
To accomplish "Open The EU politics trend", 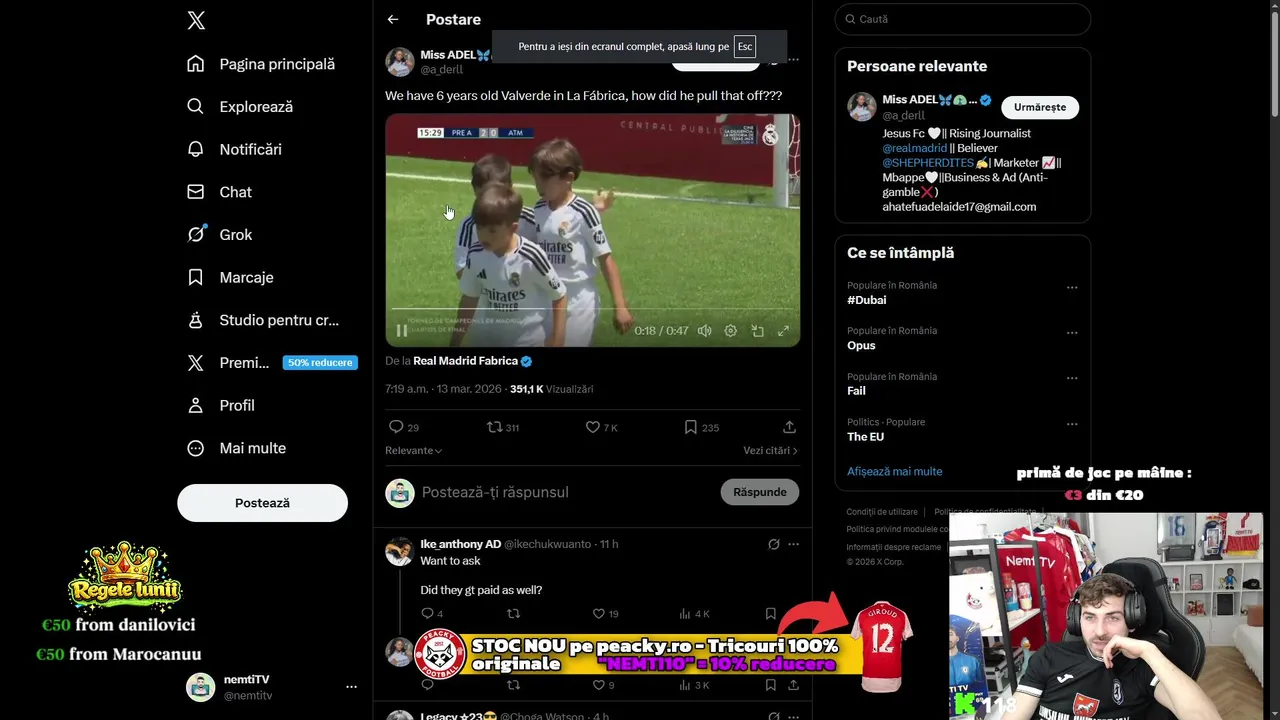I will pyautogui.click(x=865, y=437).
